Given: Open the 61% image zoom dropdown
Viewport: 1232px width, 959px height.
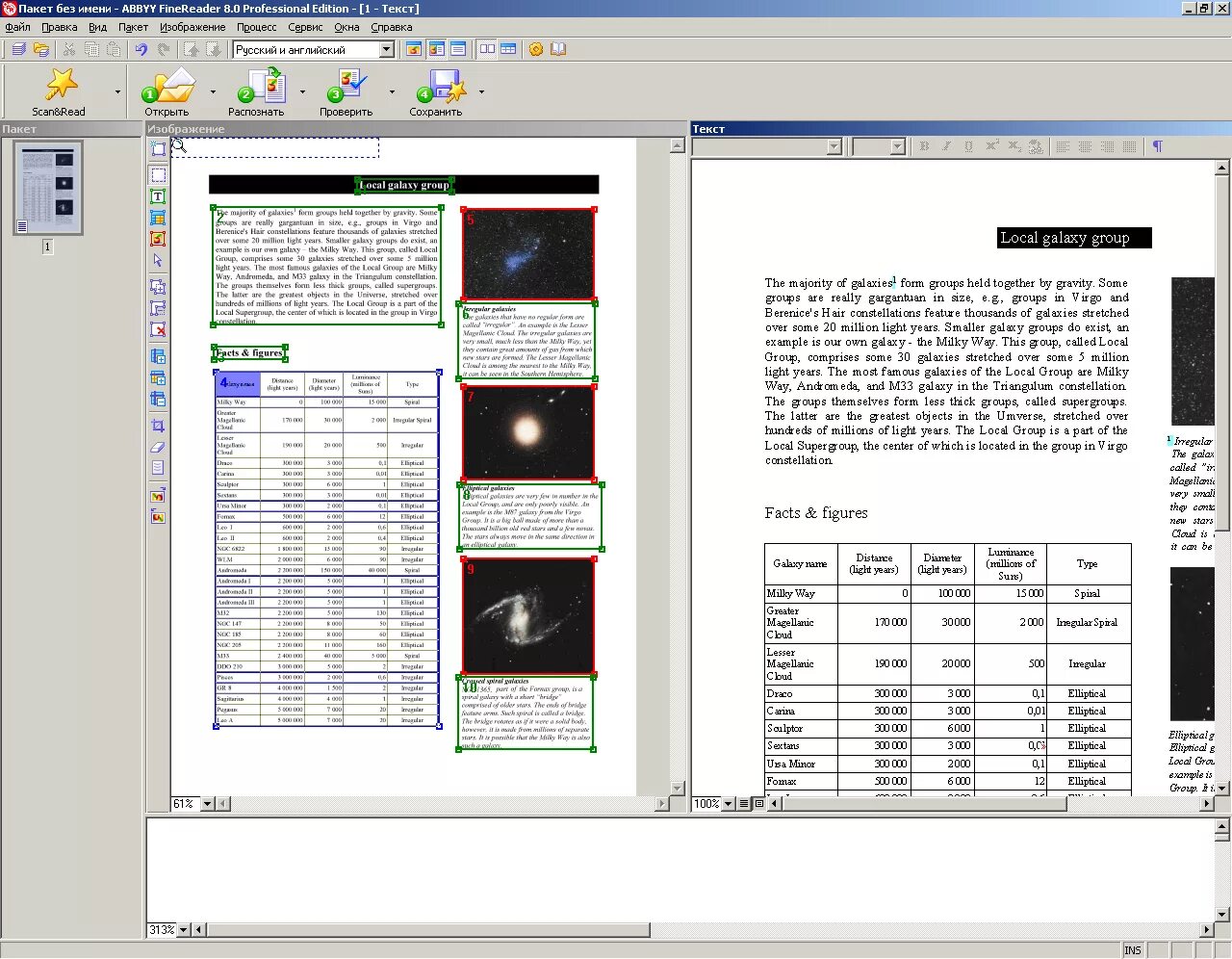Looking at the screenshot, I should tap(207, 804).
